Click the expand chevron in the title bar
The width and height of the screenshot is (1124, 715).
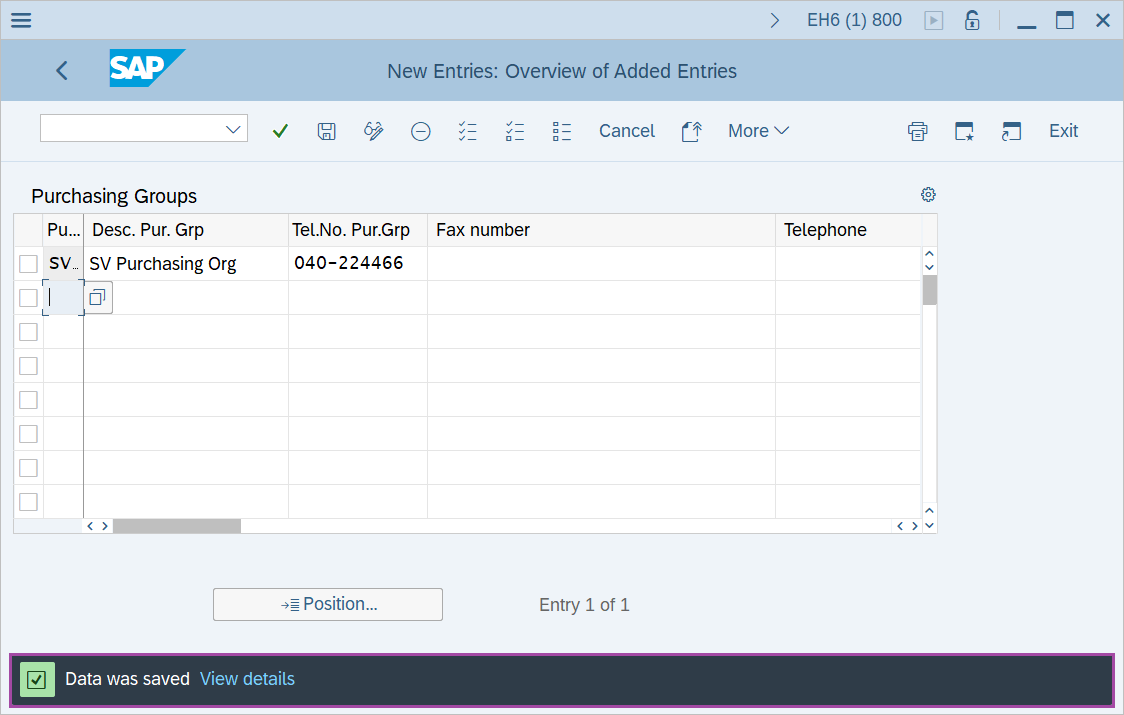coord(775,19)
